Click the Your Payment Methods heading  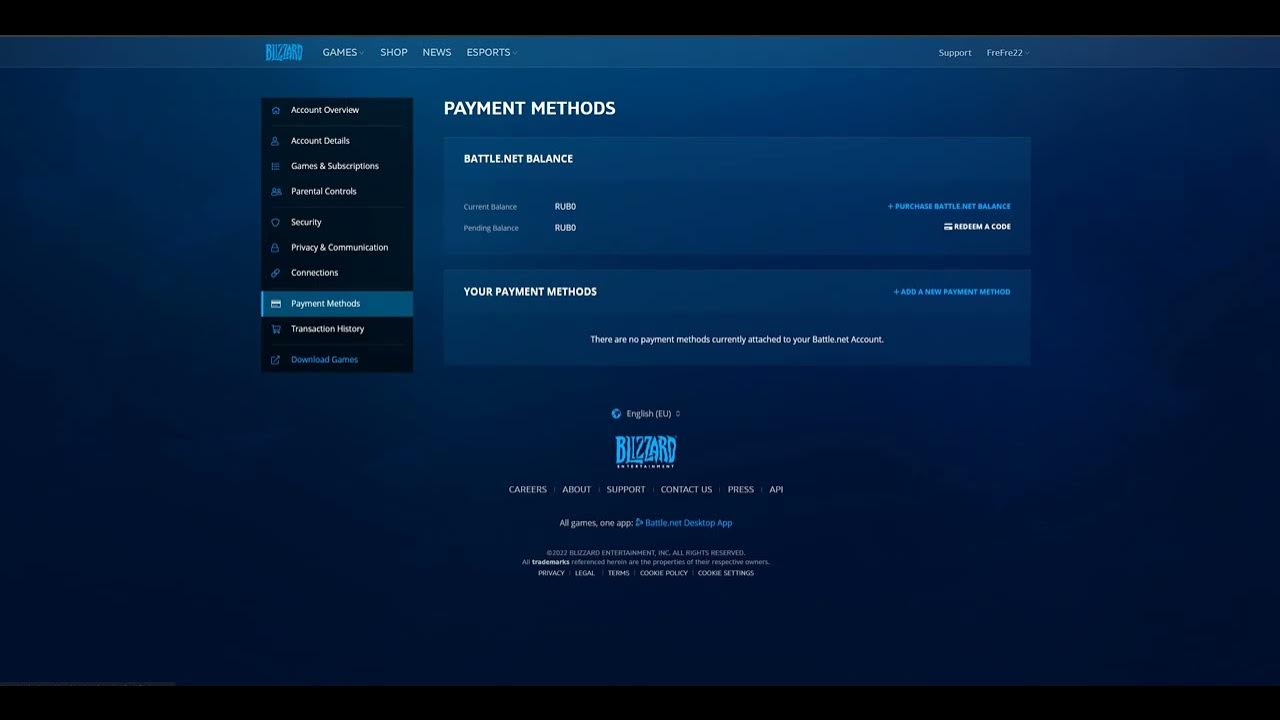pos(530,292)
